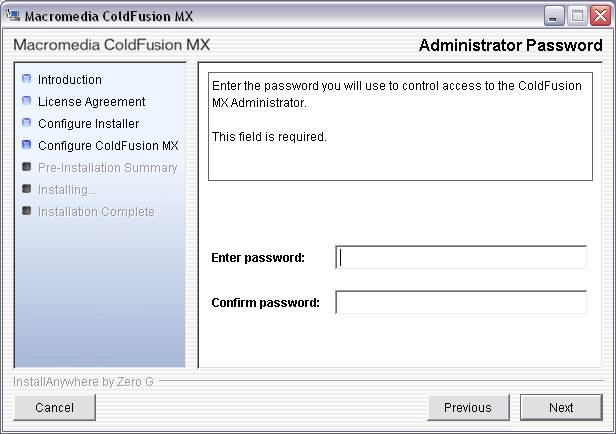
Task: Select the License Agreement step label
Action: 92,102
